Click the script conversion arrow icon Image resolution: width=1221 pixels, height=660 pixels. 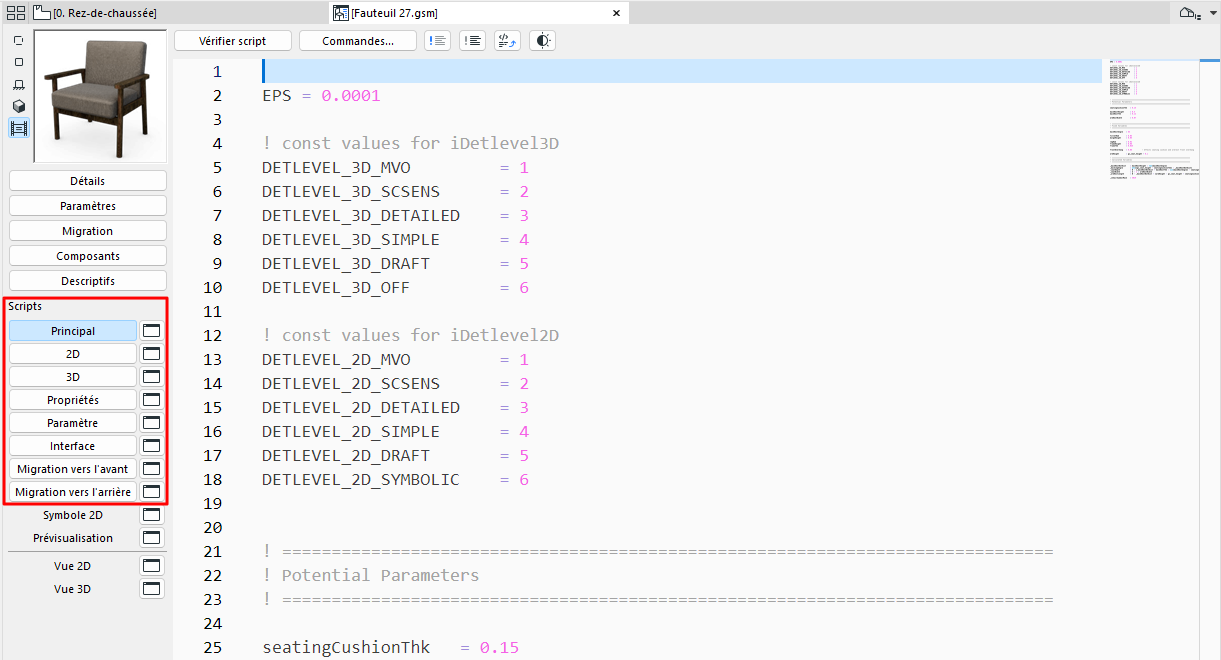[507, 40]
